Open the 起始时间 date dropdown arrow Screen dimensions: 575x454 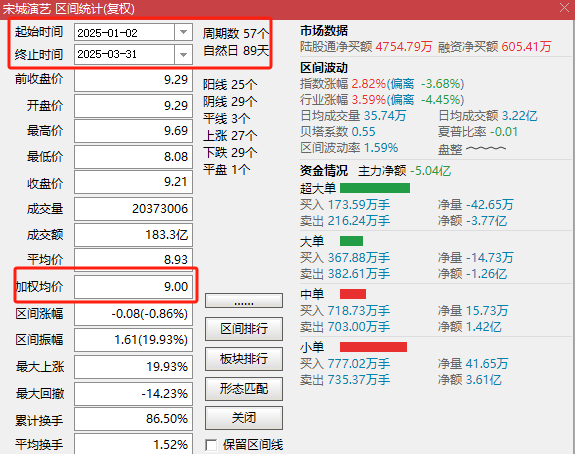(183, 33)
